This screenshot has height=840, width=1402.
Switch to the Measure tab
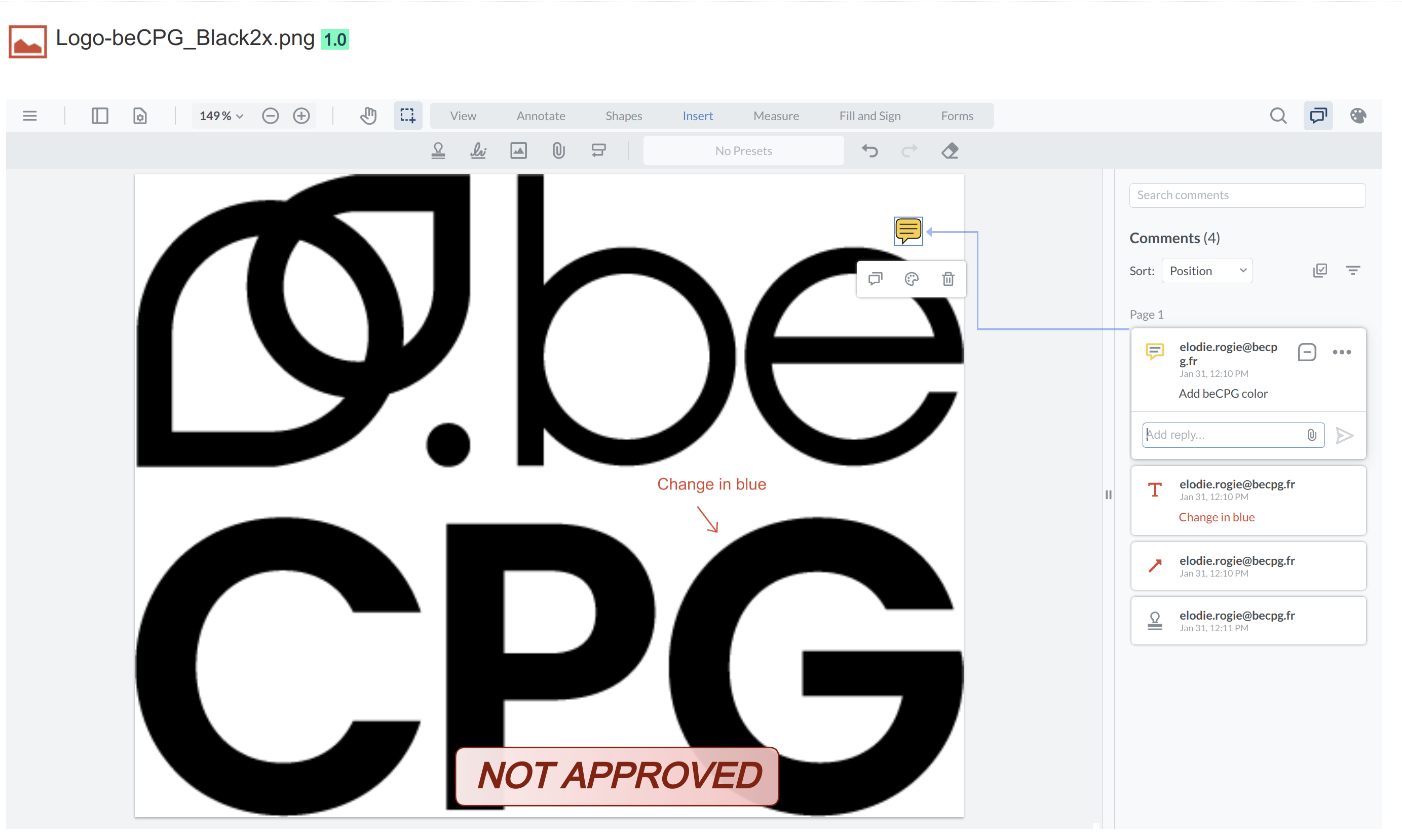pyautogui.click(x=776, y=116)
